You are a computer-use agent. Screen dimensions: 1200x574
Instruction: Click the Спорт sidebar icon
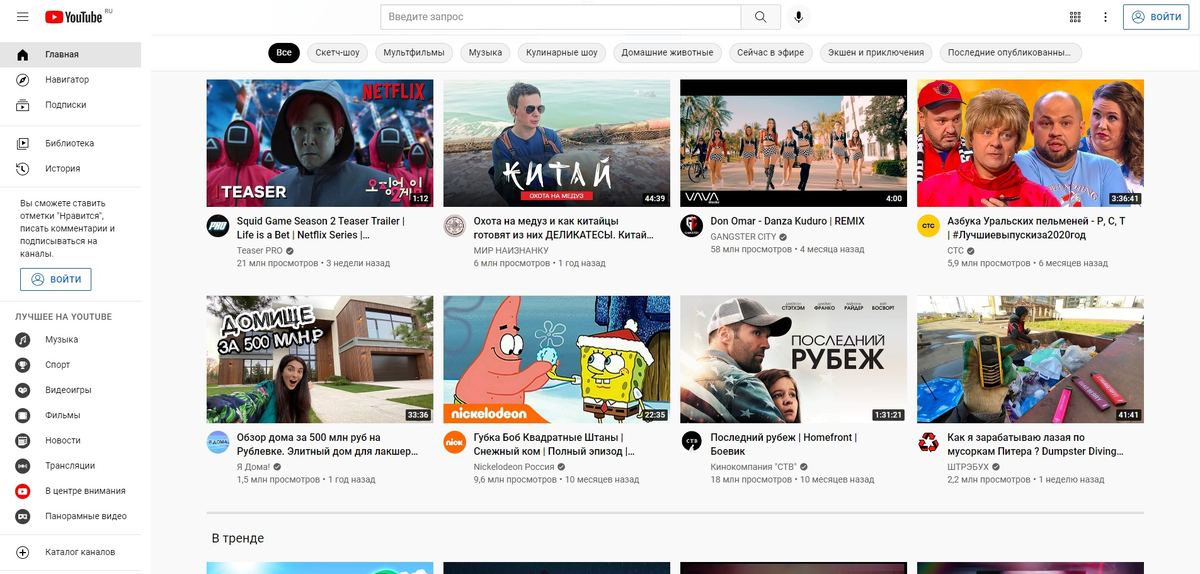pos(23,365)
